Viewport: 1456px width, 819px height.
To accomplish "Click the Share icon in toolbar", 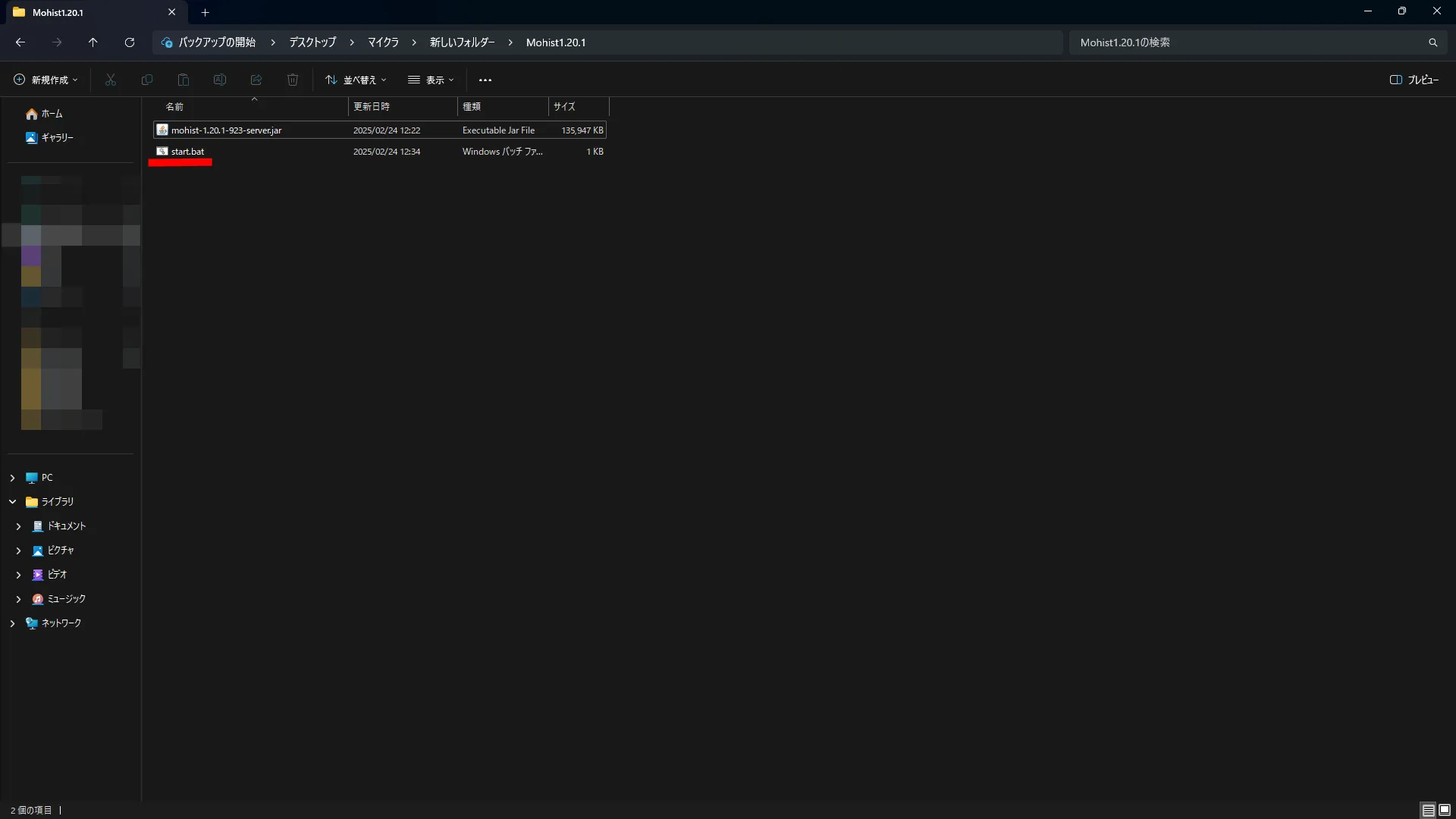I will click(x=256, y=80).
